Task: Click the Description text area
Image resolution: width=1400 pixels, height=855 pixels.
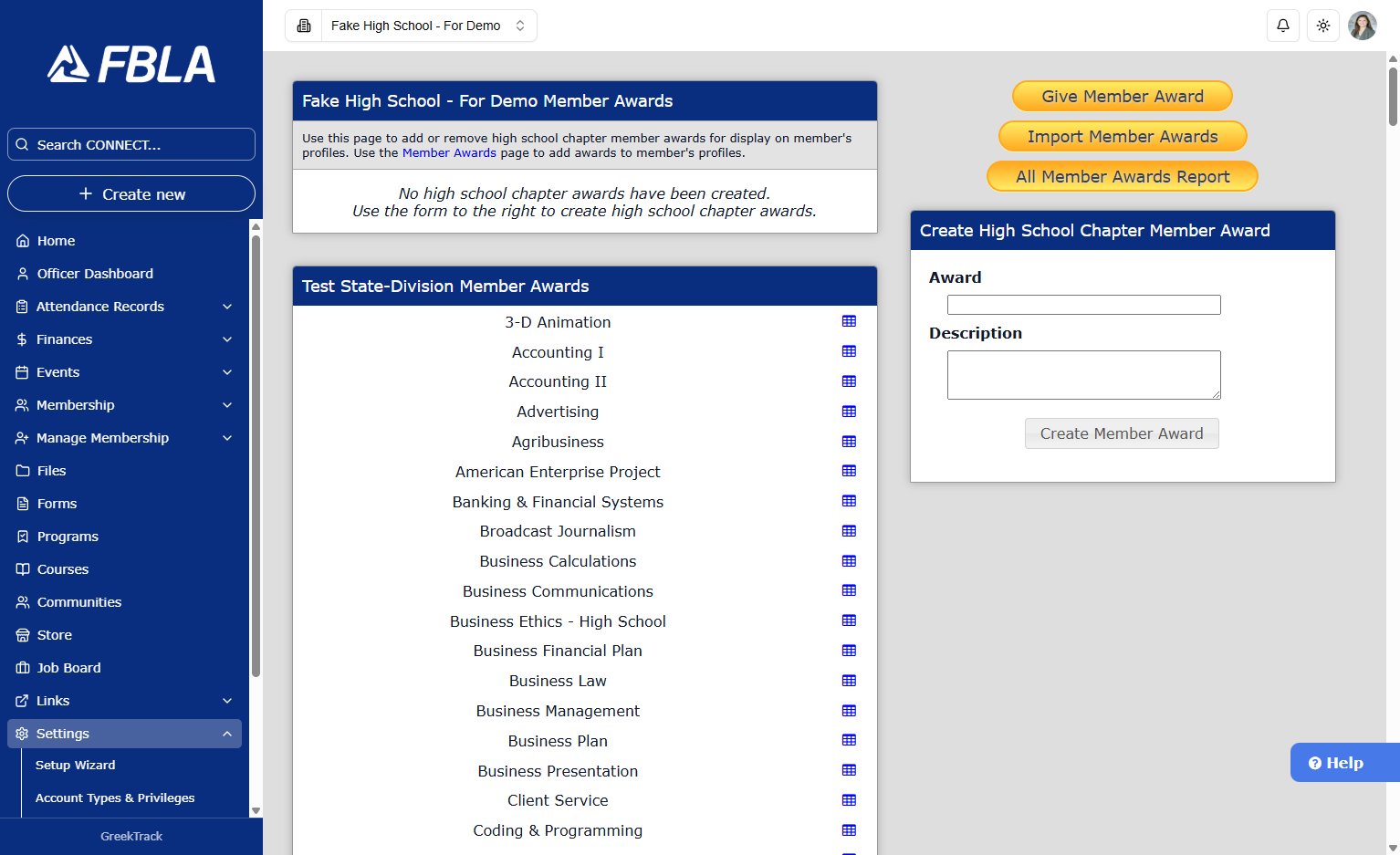Action: click(1083, 375)
